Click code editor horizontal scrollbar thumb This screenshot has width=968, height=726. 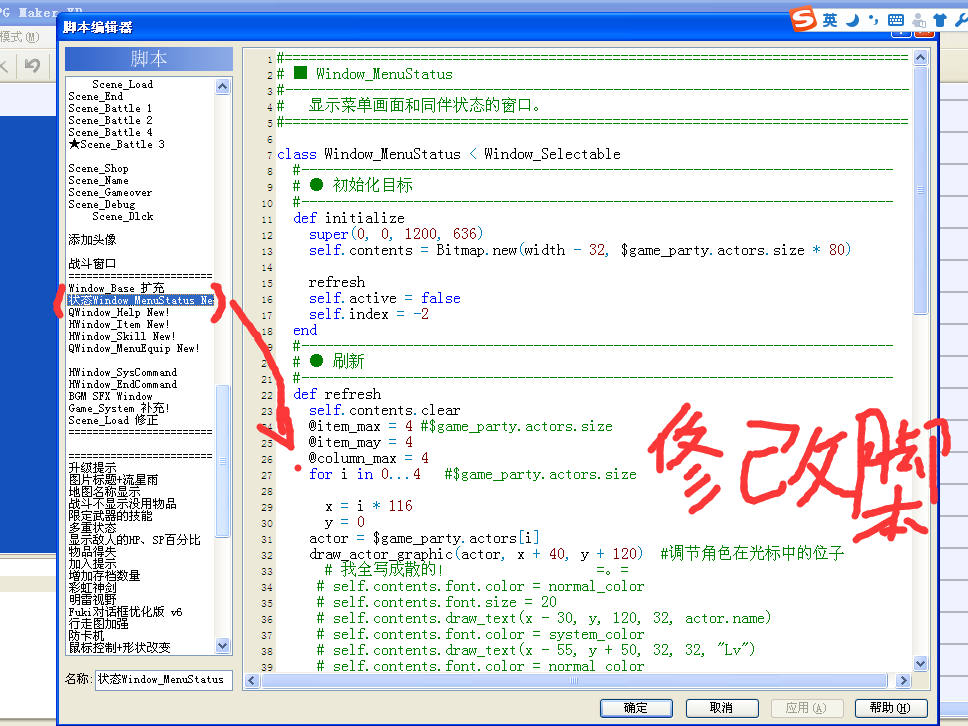coord(575,680)
